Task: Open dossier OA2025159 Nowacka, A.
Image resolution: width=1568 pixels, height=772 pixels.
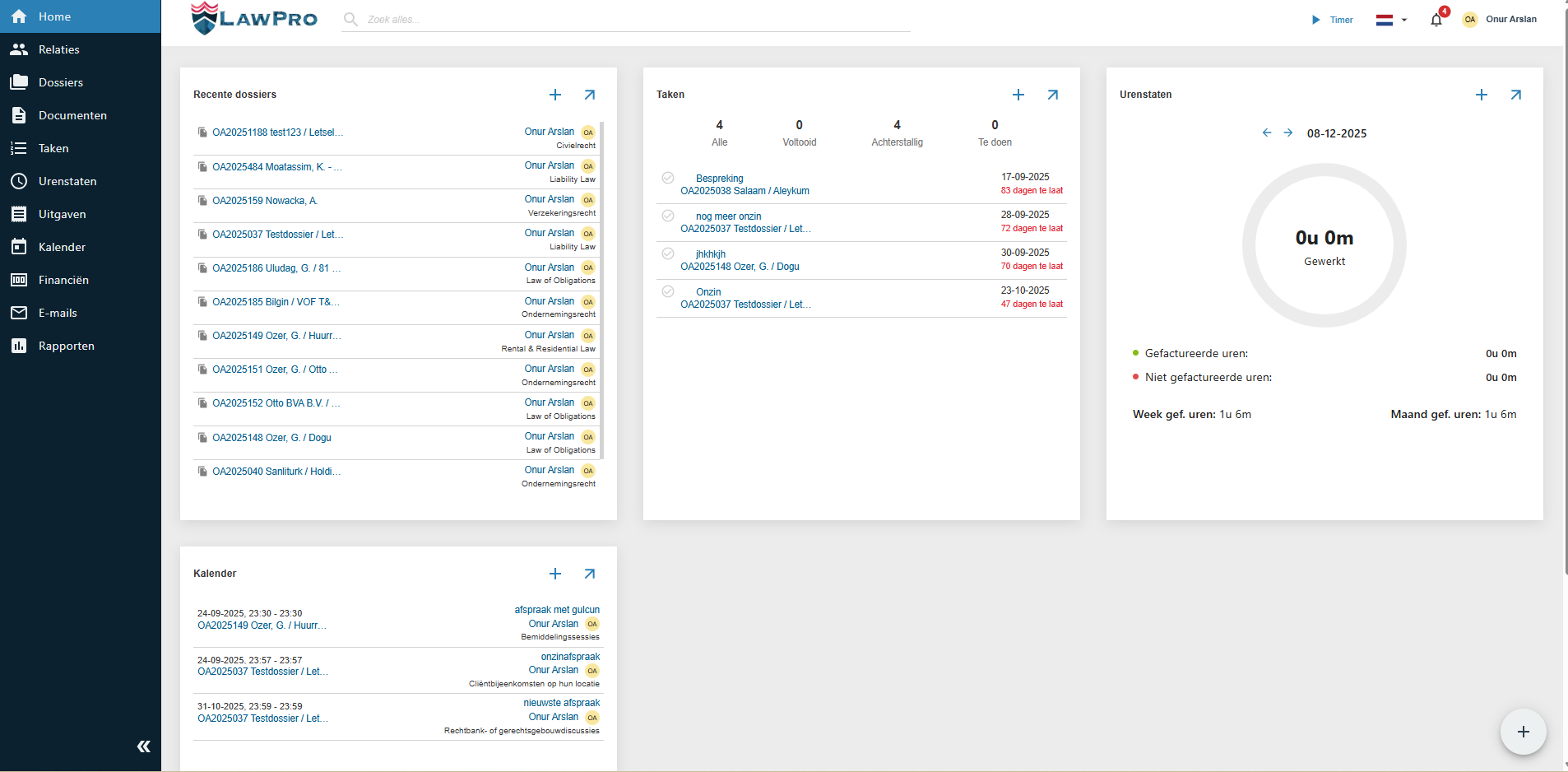Action: tap(265, 201)
